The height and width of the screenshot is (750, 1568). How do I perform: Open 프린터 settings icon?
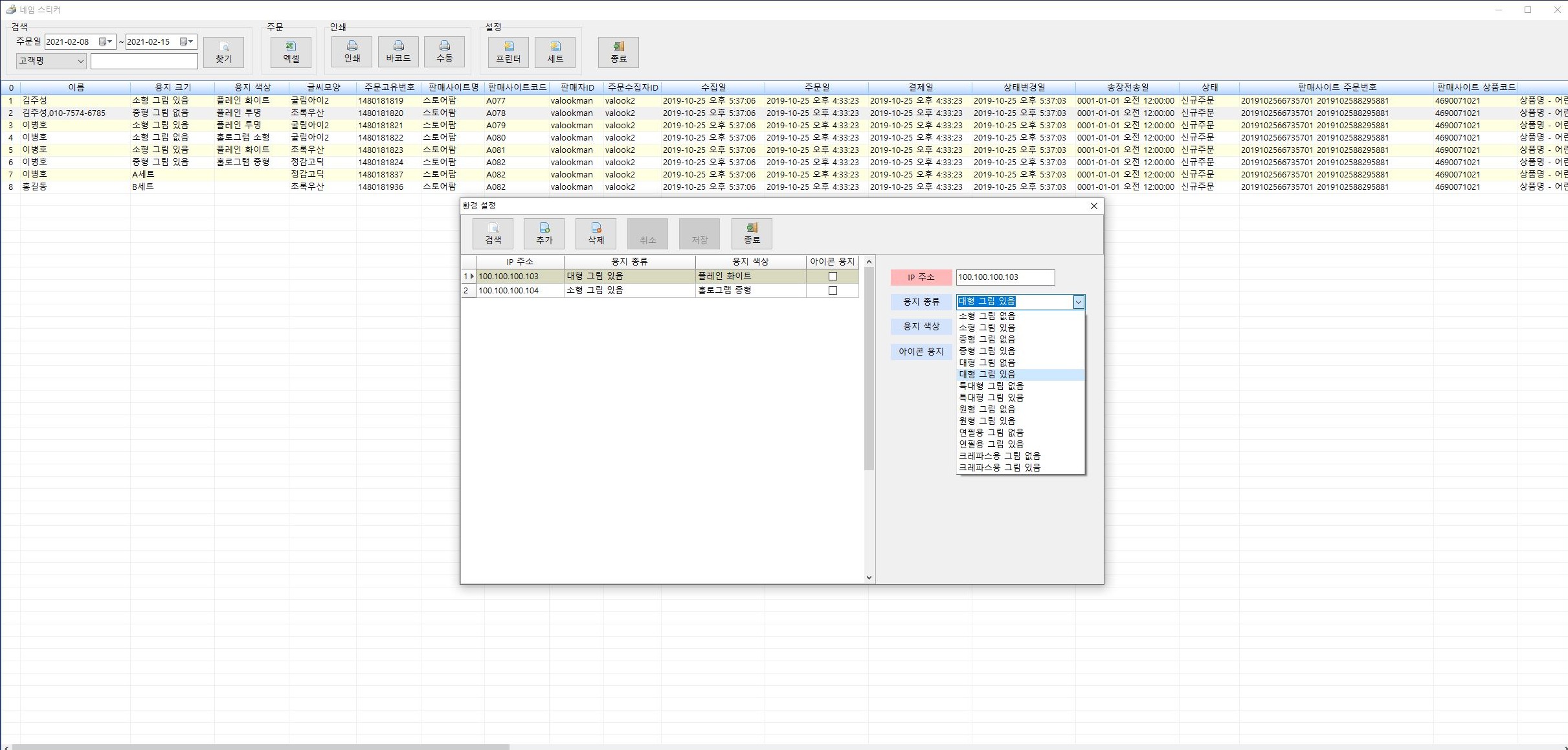(x=508, y=52)
